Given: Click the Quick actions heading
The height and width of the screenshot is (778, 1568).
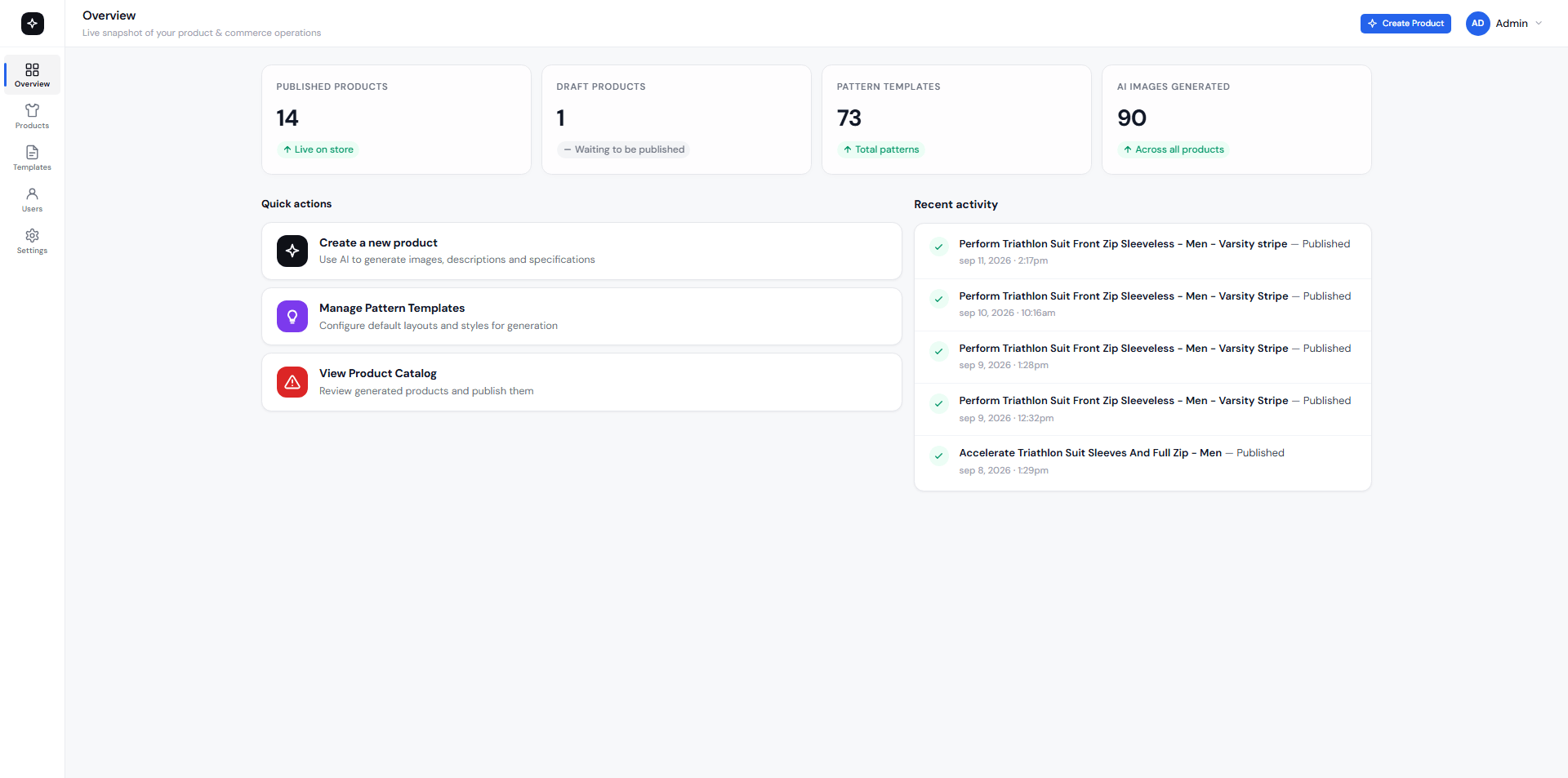Looking at the screenshot, I should (x=296, y=204).
